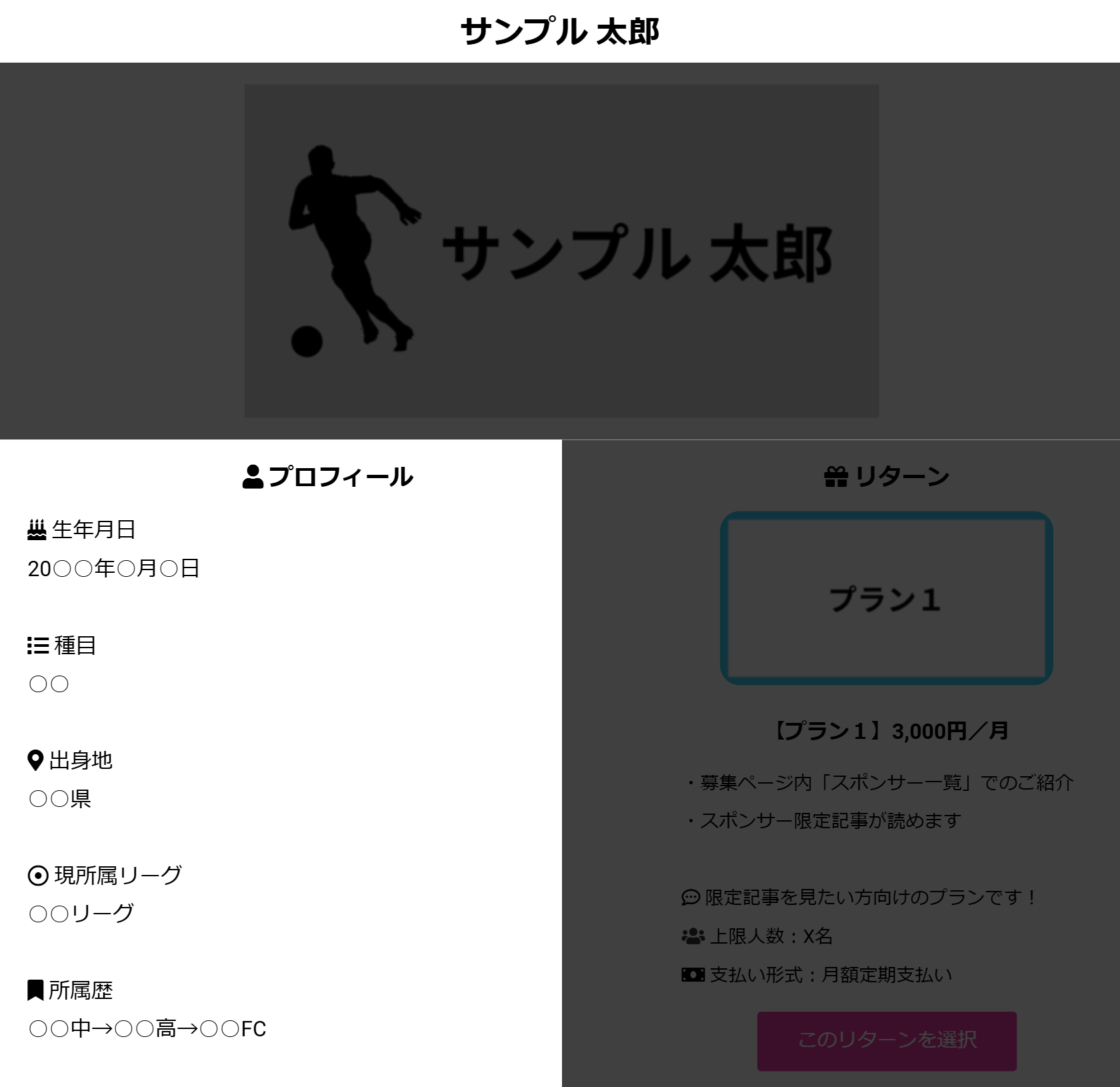Screen dimensions: 1120x1087
Task: Click the group icon beside 上限人数
Action: (693, 936)
